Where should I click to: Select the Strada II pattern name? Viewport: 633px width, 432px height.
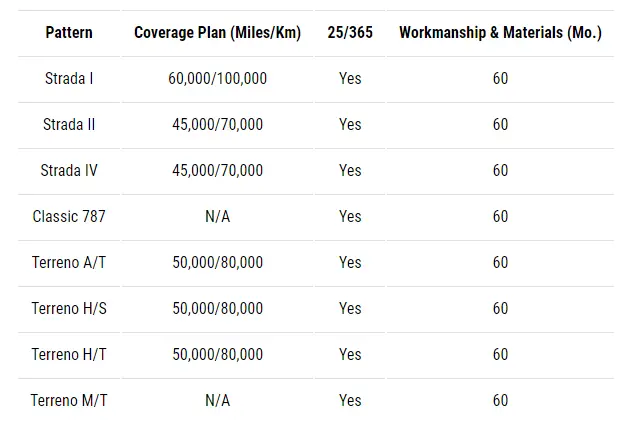tap(69, 125)
